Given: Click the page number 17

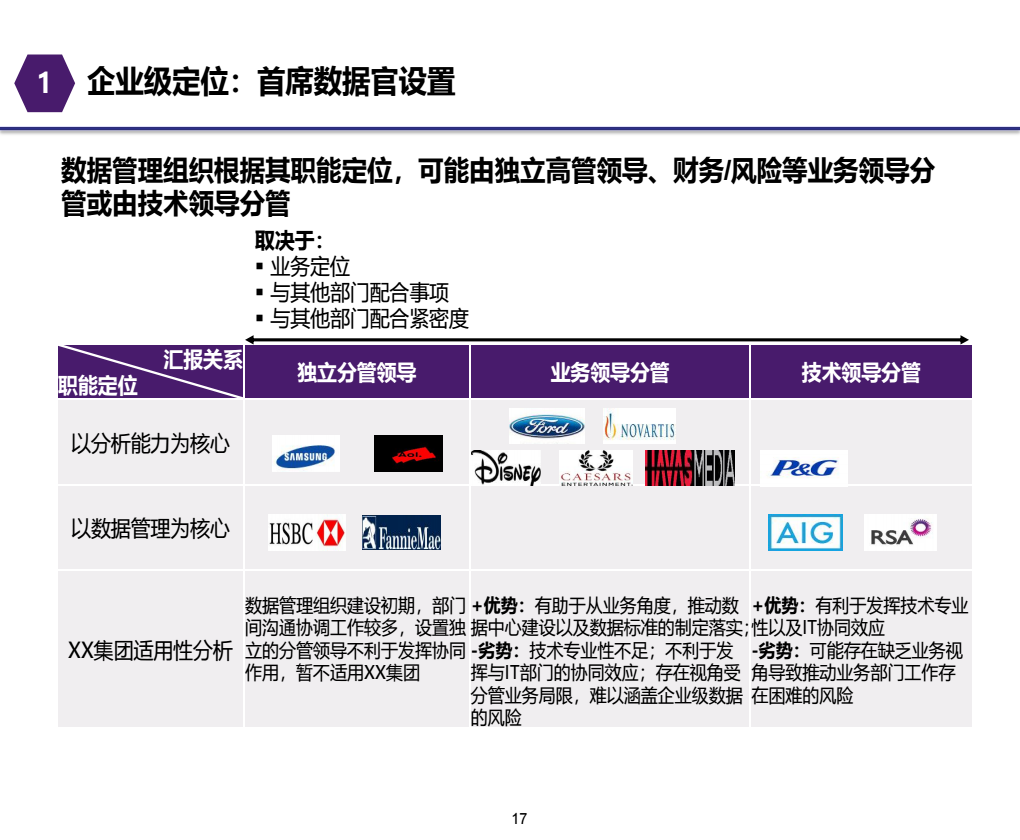Looking at the screenshot, I should pos(519,818).
